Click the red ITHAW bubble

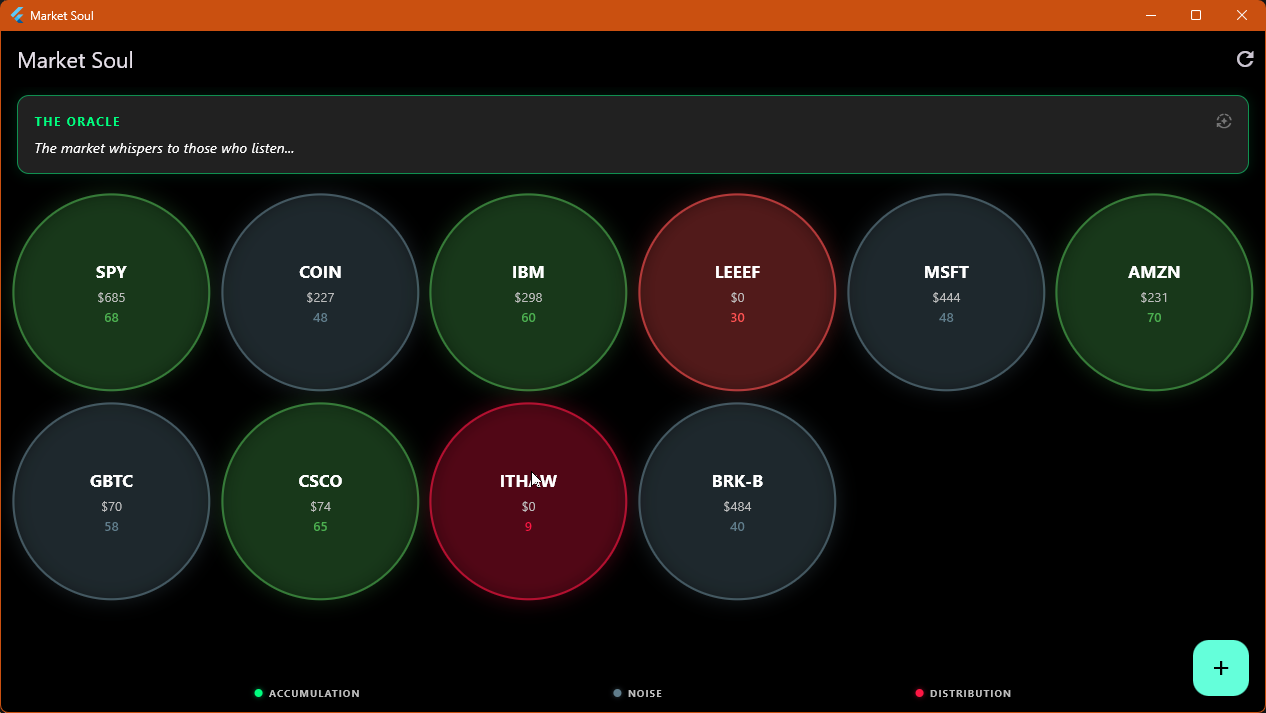coord(528,501)
